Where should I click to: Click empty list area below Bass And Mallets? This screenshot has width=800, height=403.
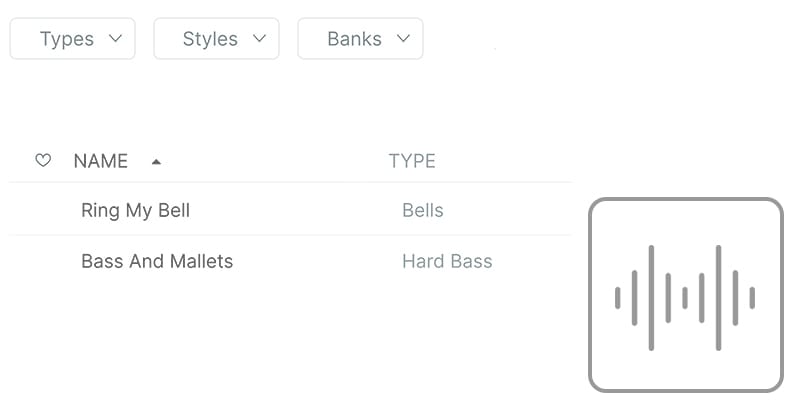click(290, 340)
